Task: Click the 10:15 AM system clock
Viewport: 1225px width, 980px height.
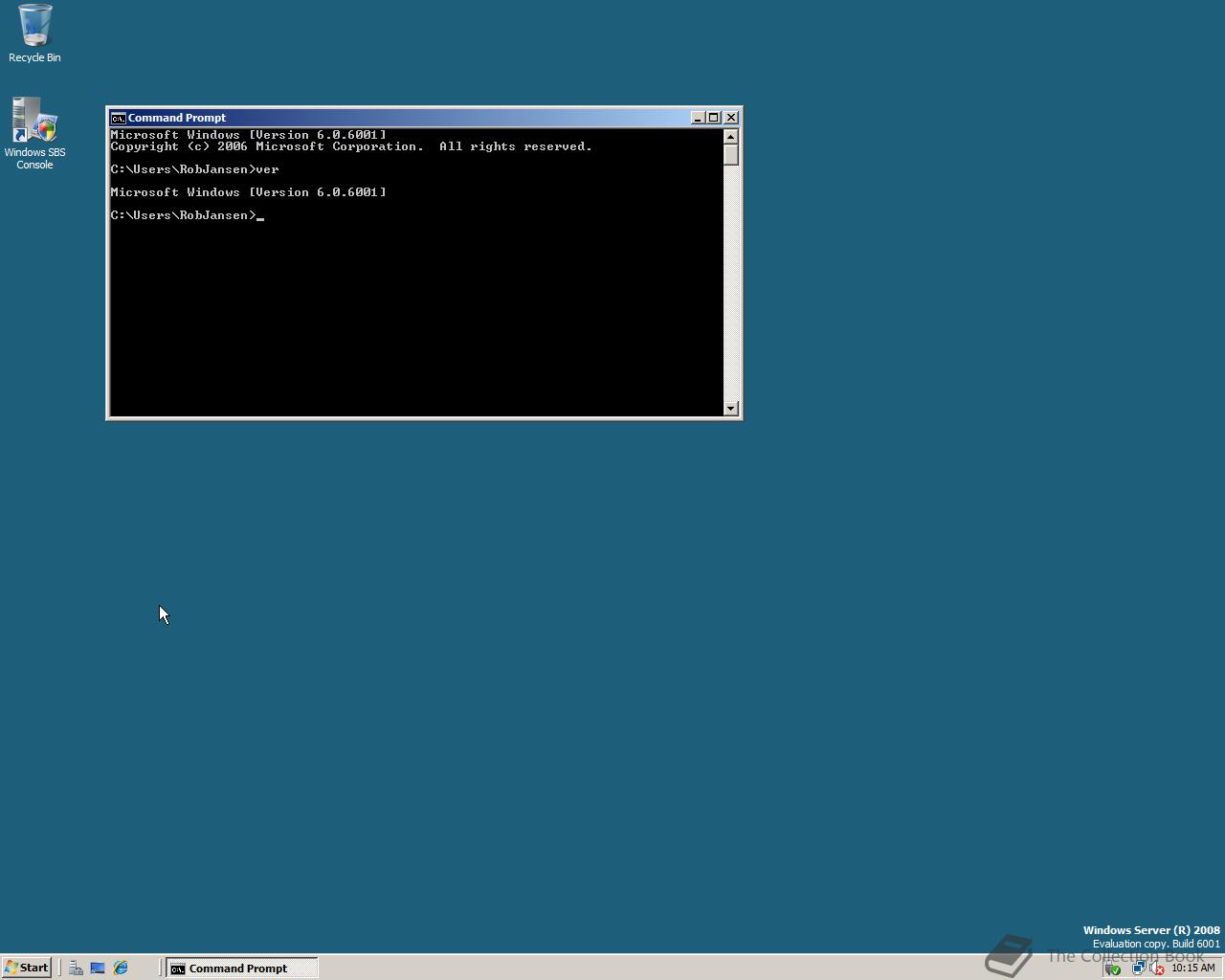Action: point(1193,968)
